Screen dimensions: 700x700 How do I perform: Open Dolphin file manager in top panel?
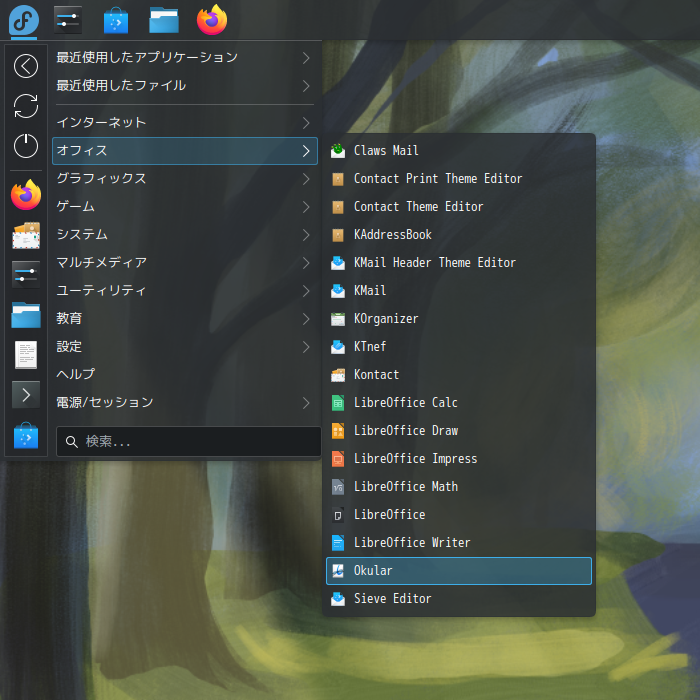pyautogui.click(x=164, y=21)
